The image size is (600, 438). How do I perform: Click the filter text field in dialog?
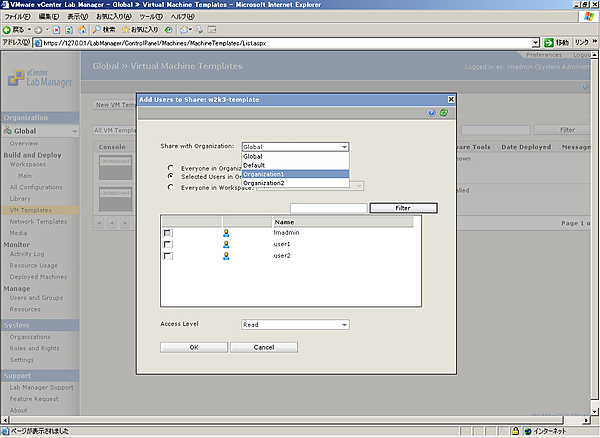pyautogui.click(x=329, y=208)
